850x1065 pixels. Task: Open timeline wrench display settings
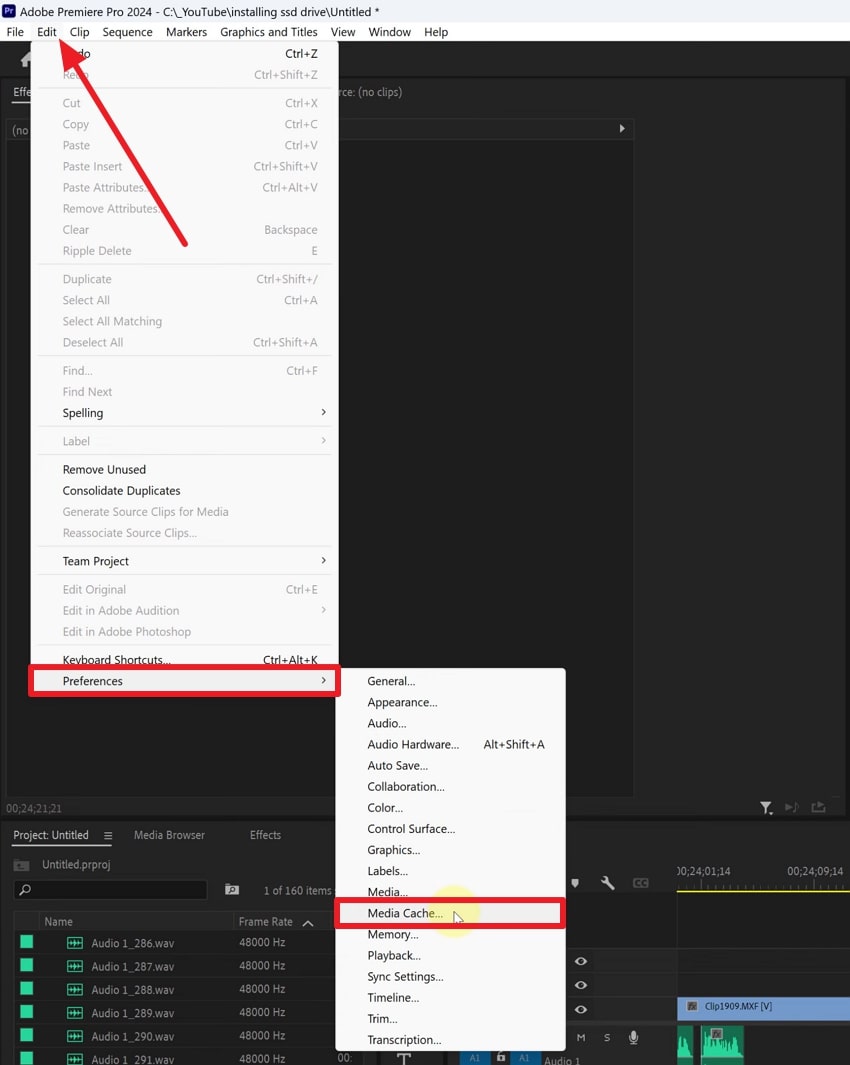pos(607,883)
